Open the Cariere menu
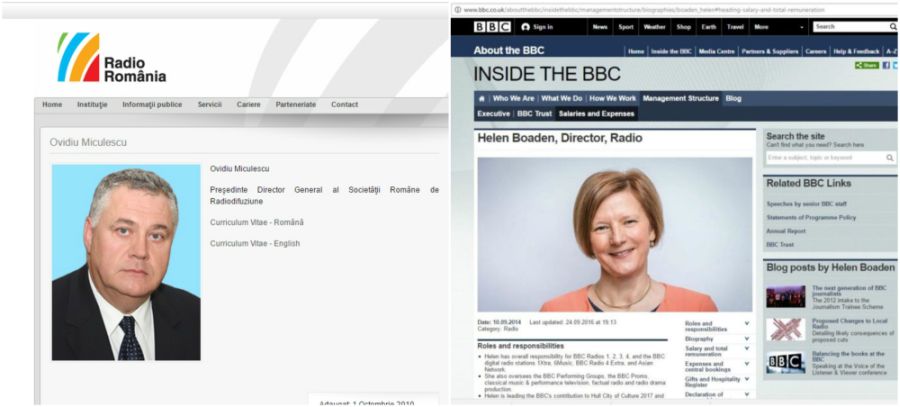Screen dimensions: 900x407 249,104
